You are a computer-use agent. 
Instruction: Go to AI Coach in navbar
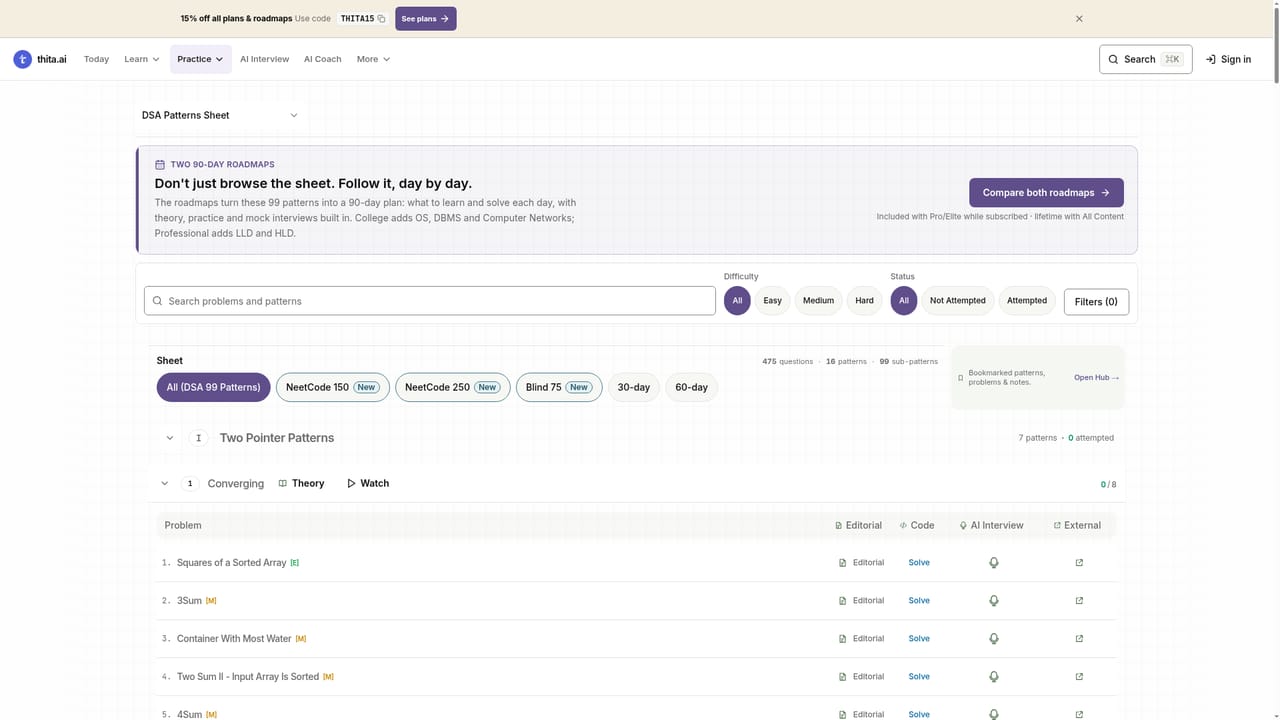323,59
